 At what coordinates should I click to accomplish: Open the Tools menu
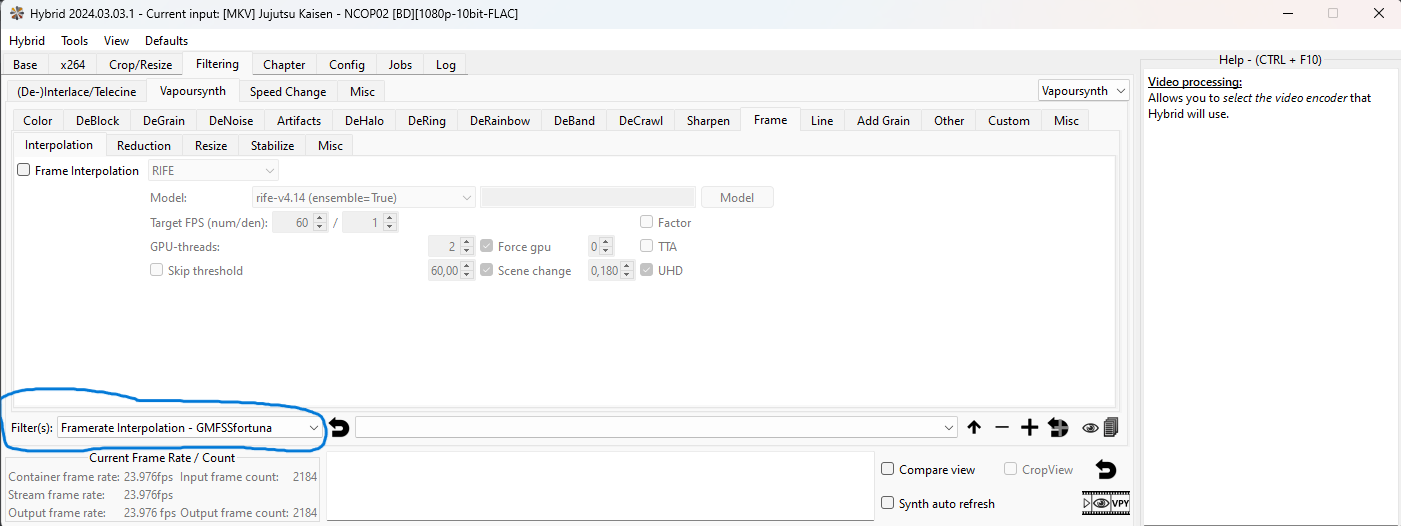[75, 41]
